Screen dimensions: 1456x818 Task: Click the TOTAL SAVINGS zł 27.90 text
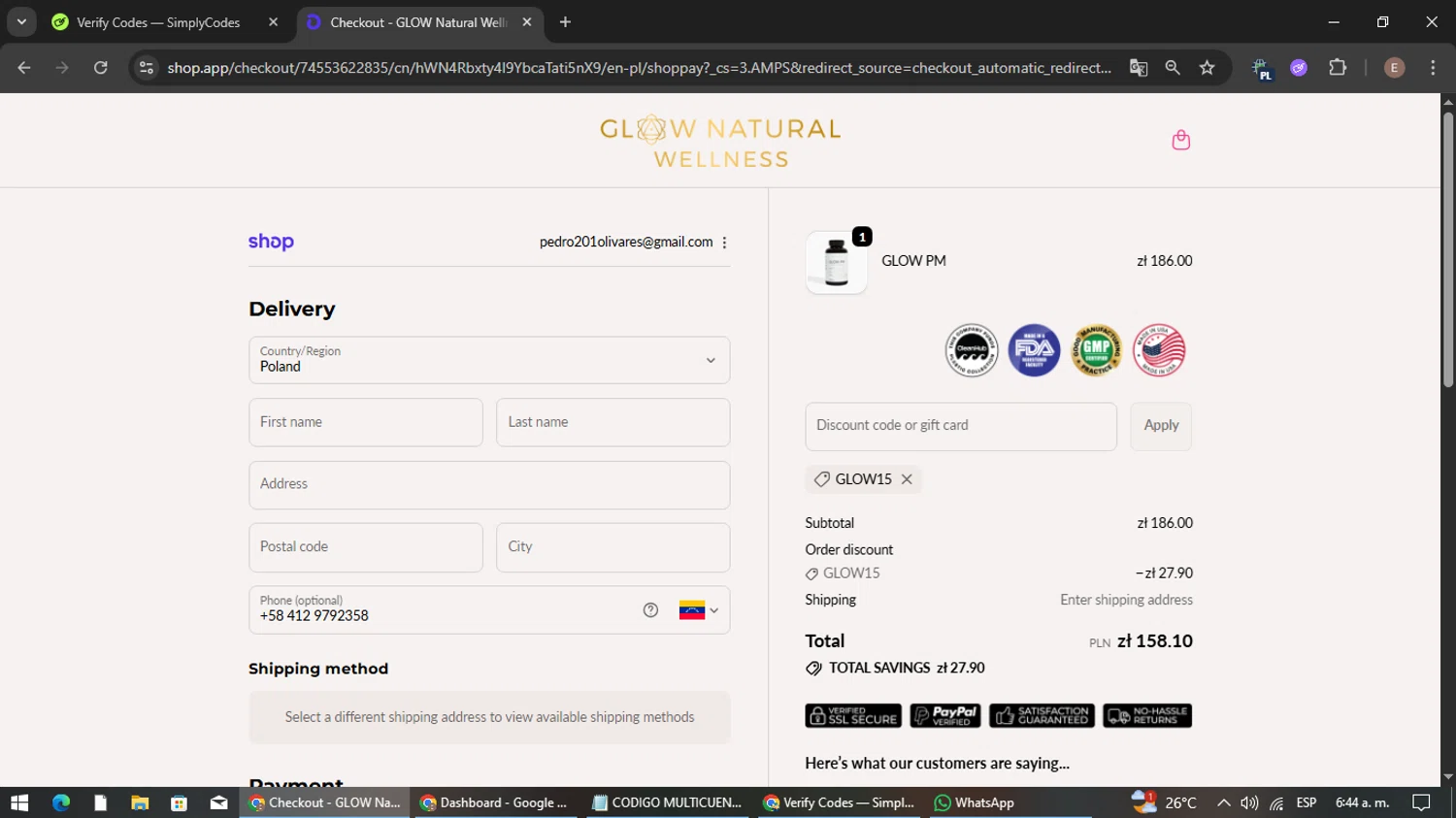tap(907, 669)
